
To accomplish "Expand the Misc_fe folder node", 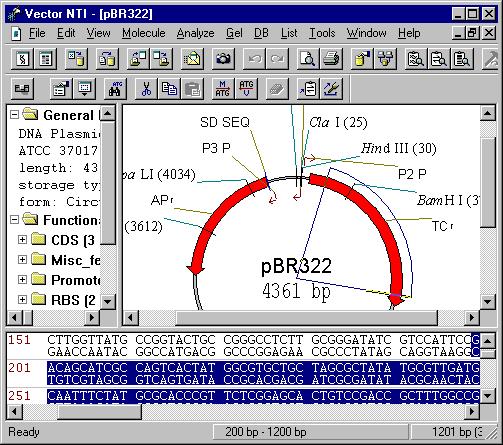I will (22, 259).
